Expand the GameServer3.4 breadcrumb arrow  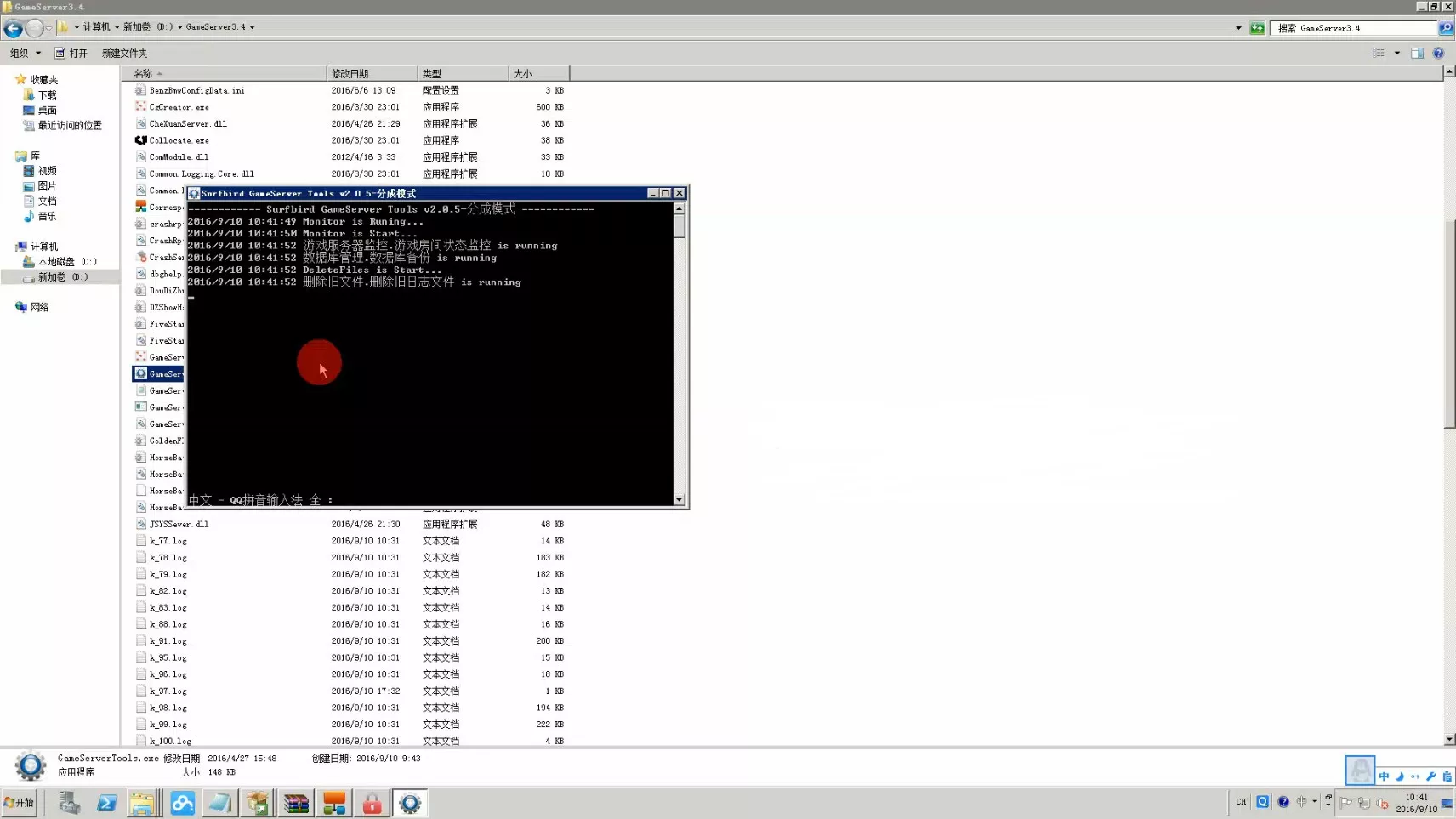point(253,27)
